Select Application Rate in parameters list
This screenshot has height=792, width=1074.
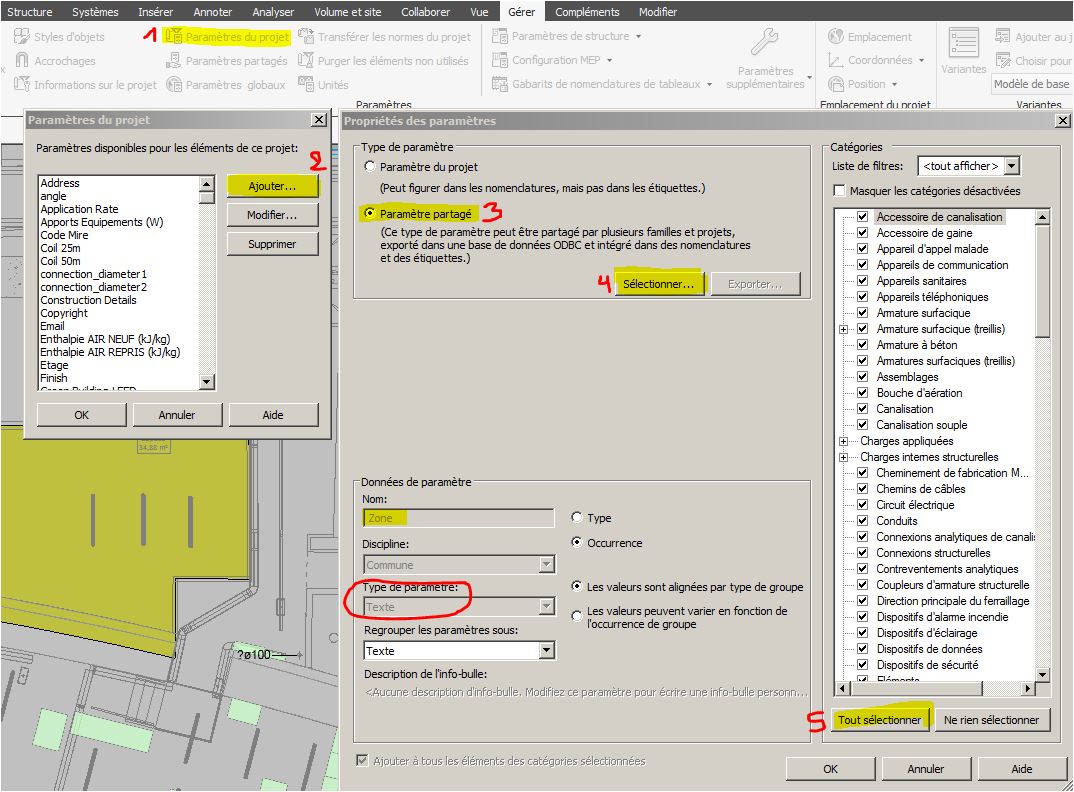(x=79, y=209)
